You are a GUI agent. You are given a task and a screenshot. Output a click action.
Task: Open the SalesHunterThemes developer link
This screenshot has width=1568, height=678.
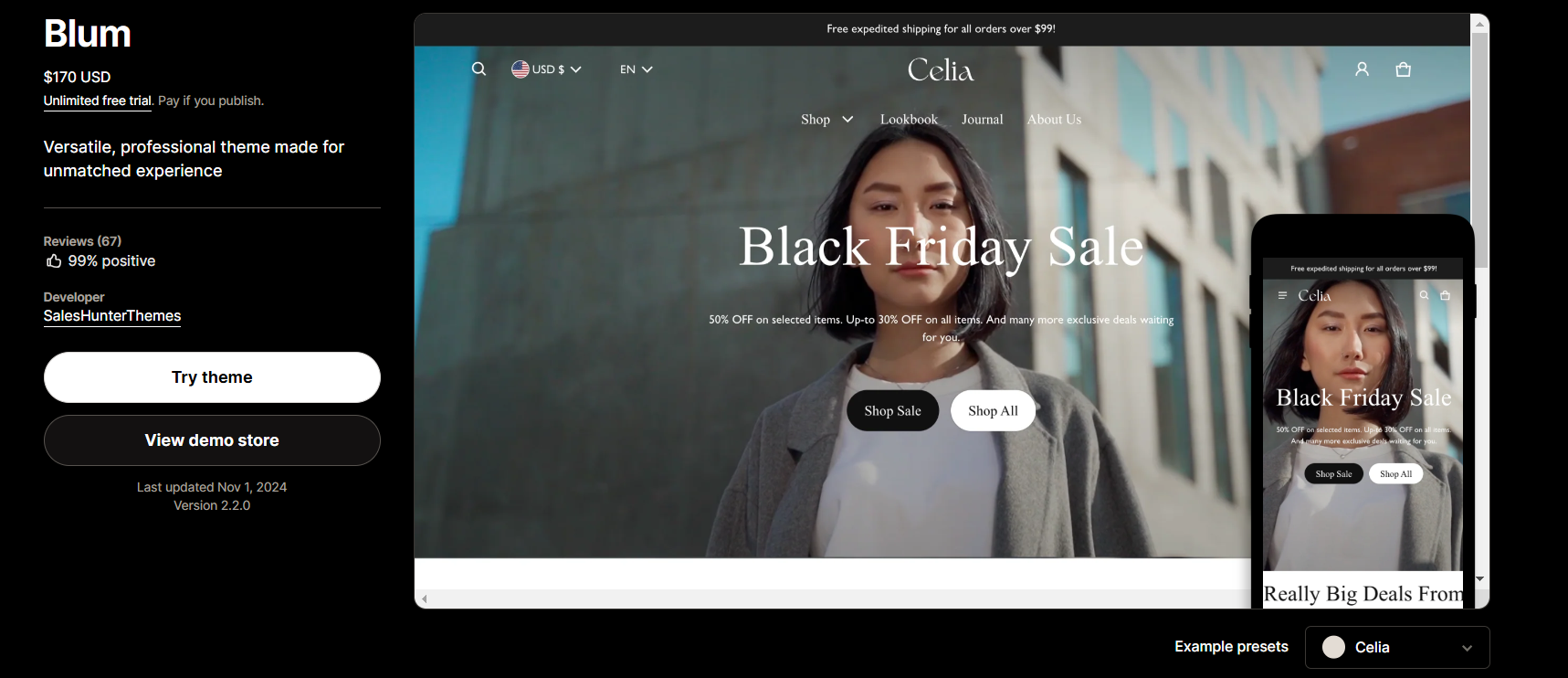pyautogui.click(x=112, y=316)
